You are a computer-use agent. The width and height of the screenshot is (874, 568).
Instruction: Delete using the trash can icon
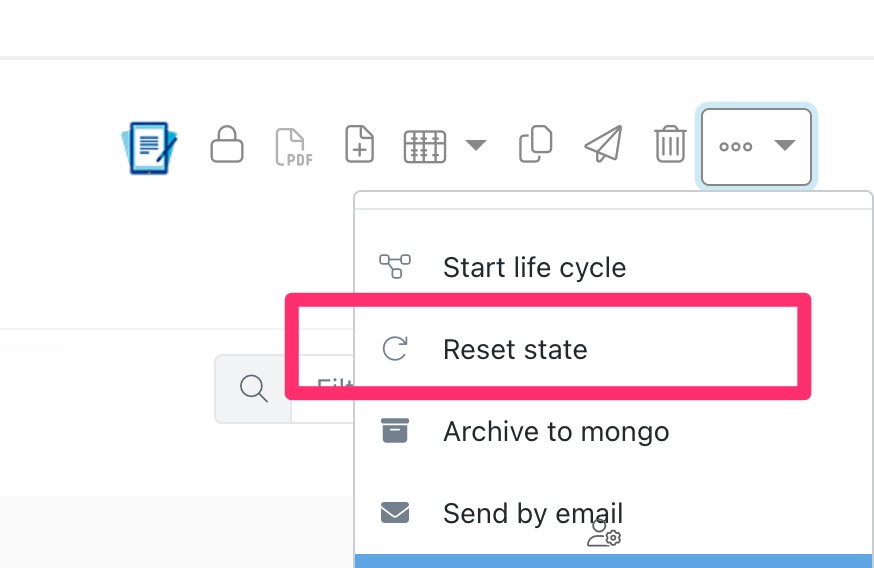click(x=670, y=146)
